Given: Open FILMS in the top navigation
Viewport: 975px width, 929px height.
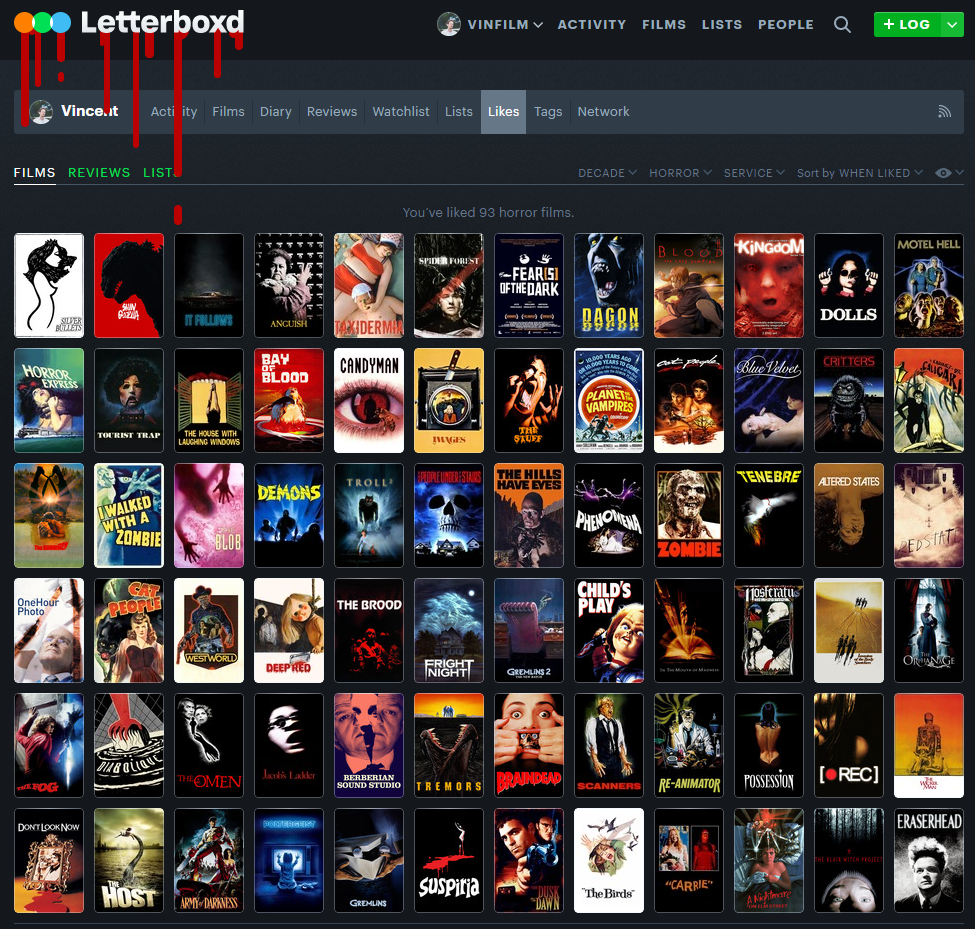Looking at the screenshot, I should coord(663,24).
